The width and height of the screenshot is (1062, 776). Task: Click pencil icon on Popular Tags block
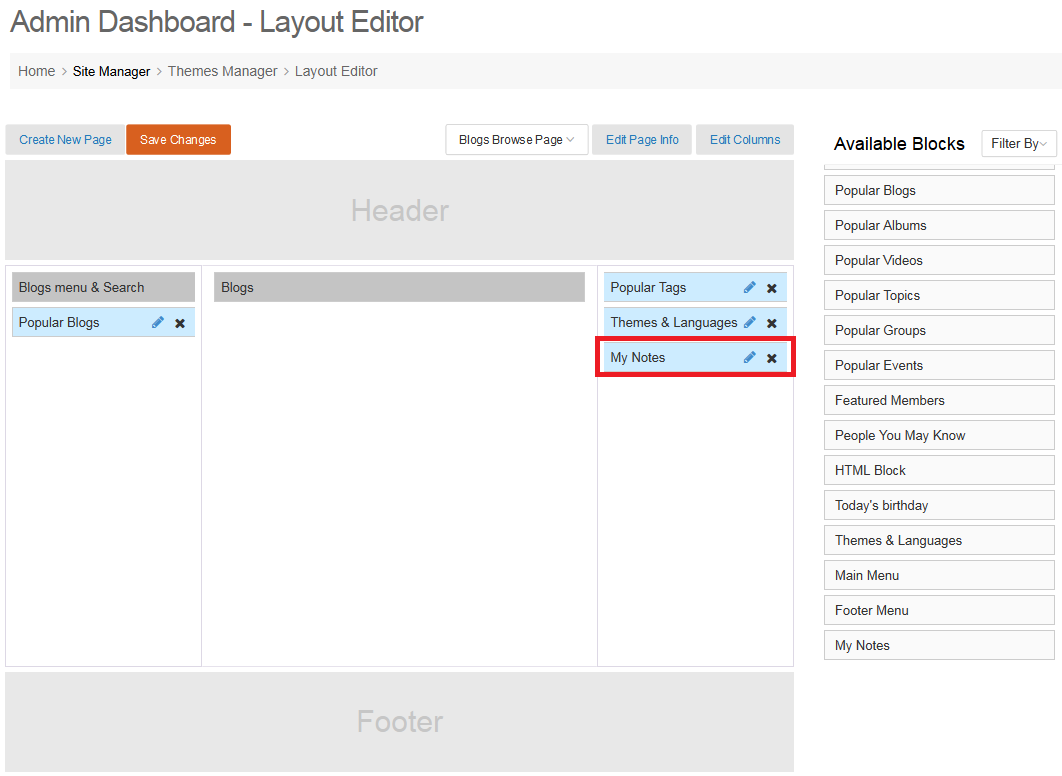pos(750,288)
